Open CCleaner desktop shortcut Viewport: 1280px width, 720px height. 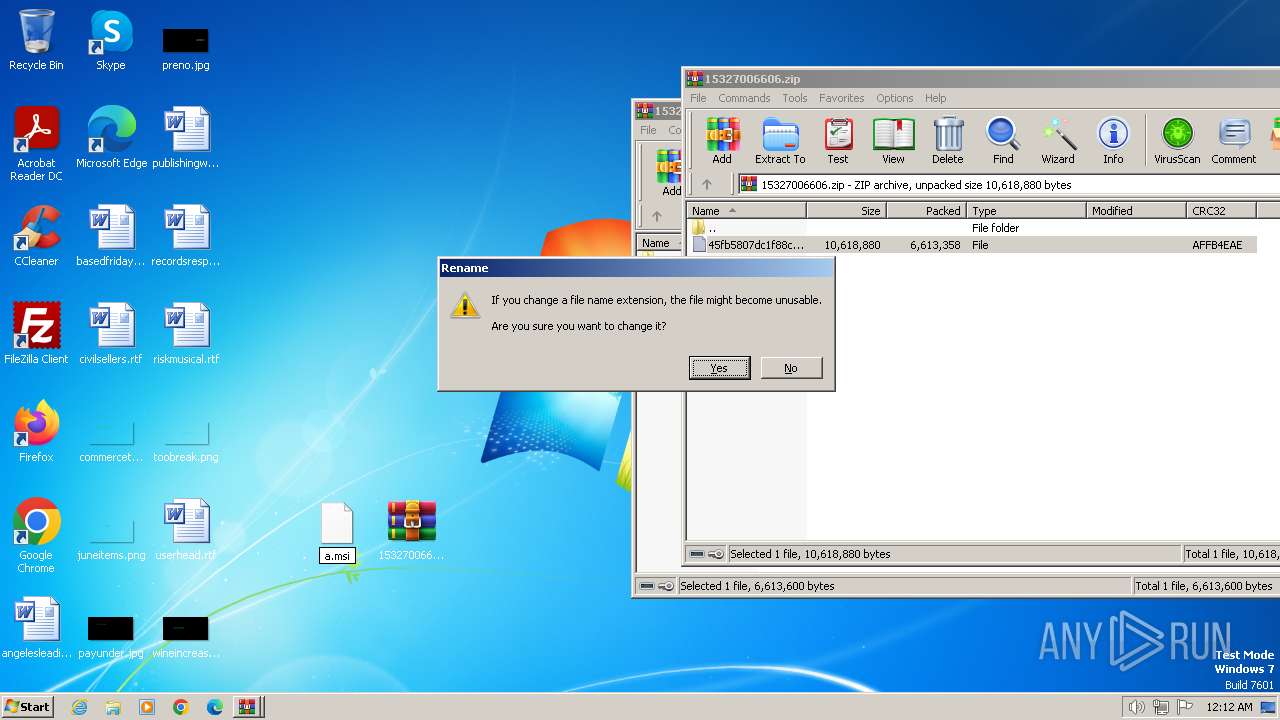pos(36,236)
